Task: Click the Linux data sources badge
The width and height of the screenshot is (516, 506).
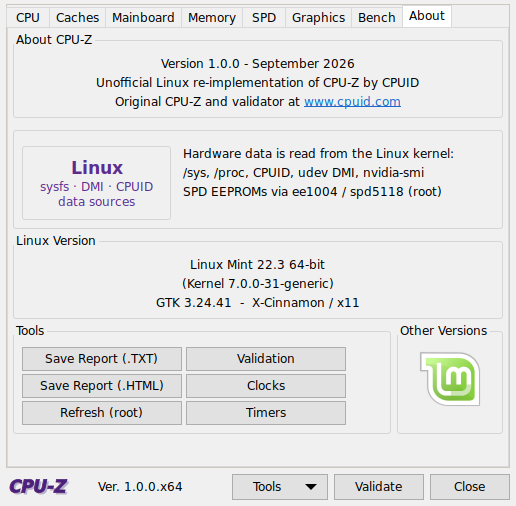Action: (x=96, y=183)
